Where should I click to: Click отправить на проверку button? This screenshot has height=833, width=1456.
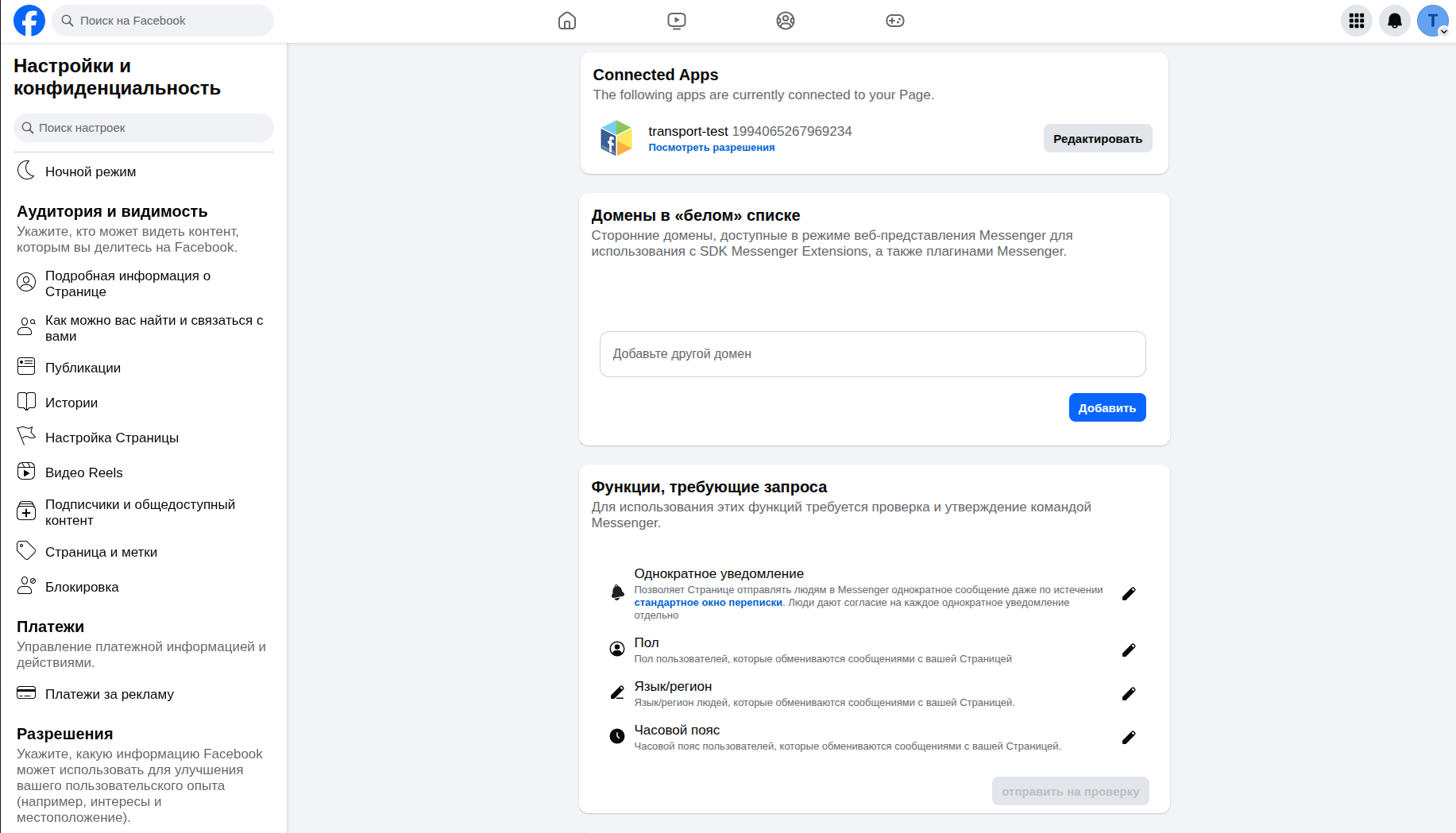pos(1070,791)
